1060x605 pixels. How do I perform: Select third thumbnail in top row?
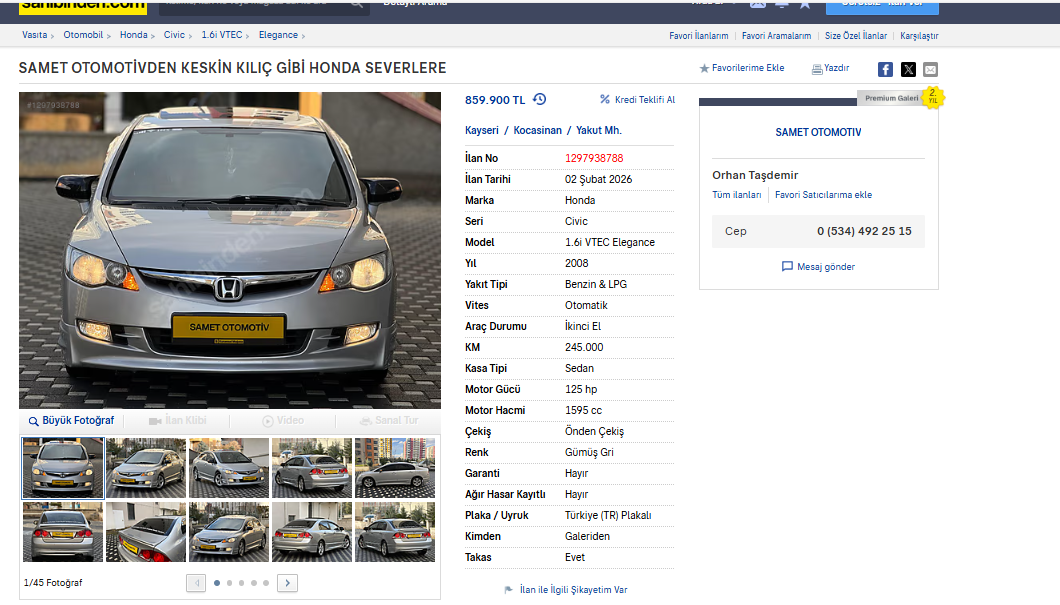click(229, 468)
